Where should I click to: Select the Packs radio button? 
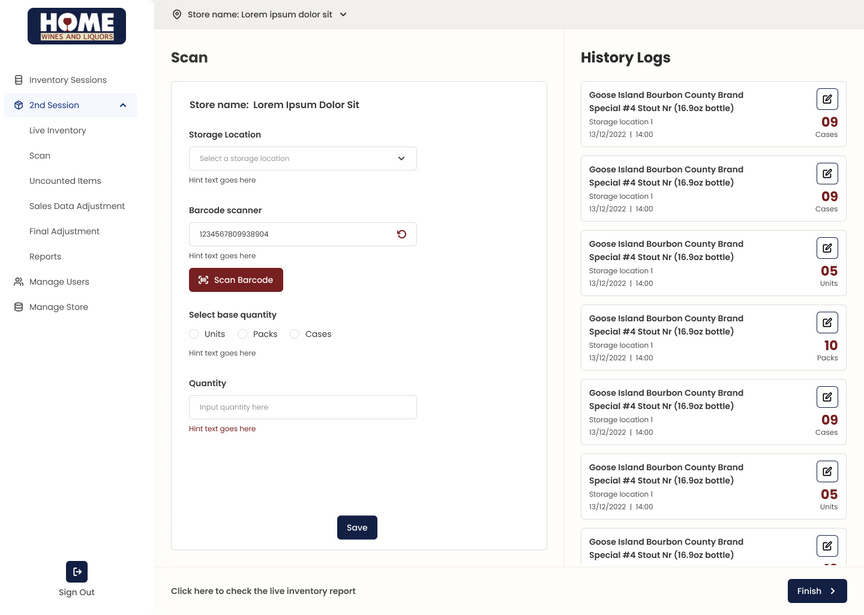(242, 334)
